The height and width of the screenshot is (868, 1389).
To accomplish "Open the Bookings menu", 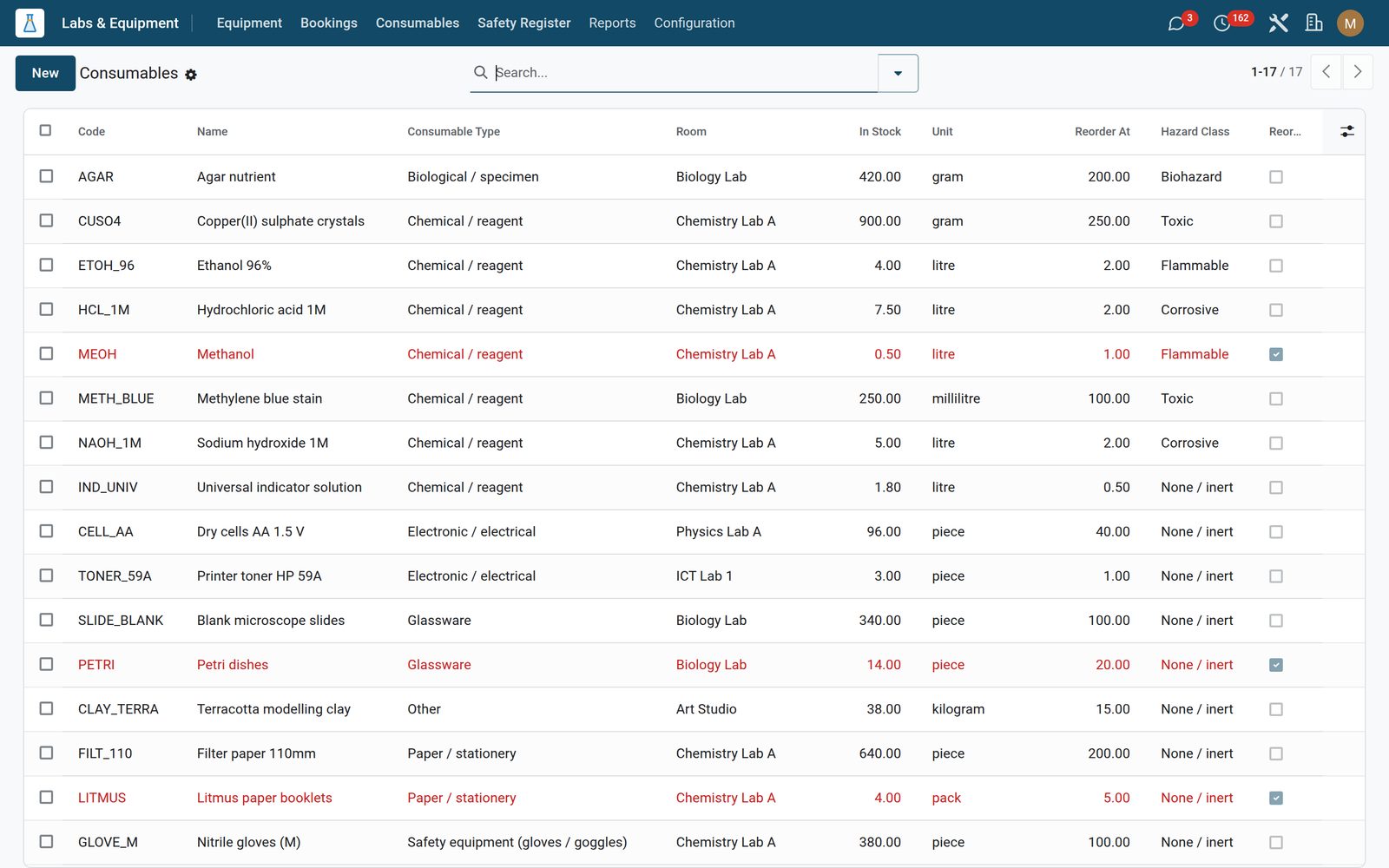I will [x=328, y=23].
